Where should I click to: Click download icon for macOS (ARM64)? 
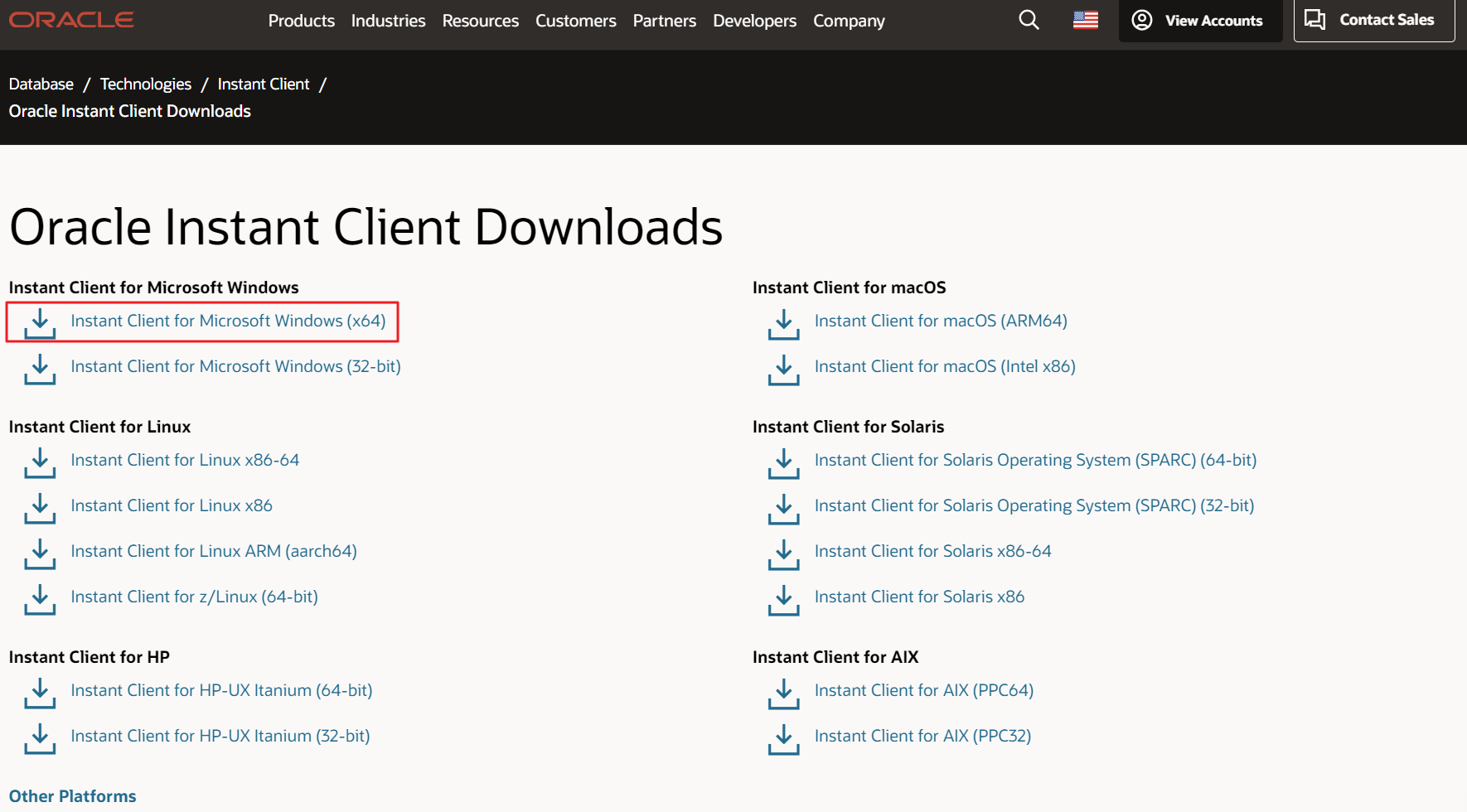coord(784,324)
